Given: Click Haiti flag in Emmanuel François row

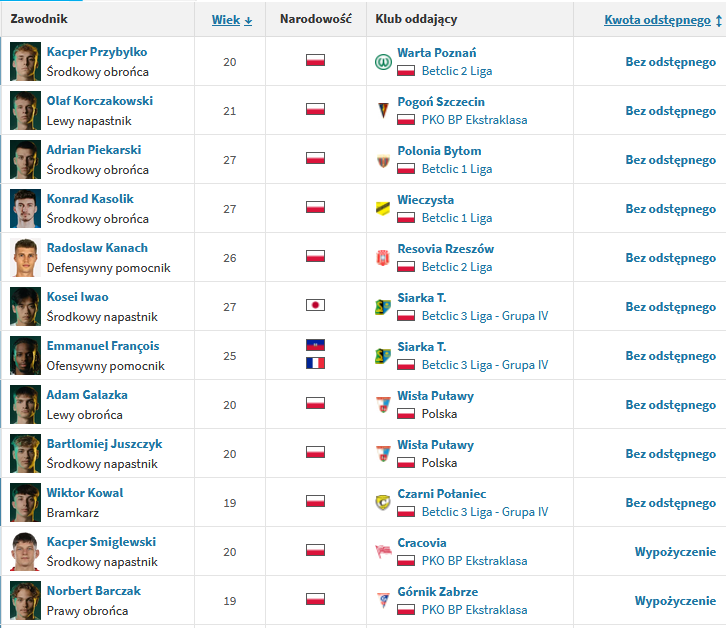Looking at the screenshot, I should point(315,345).
